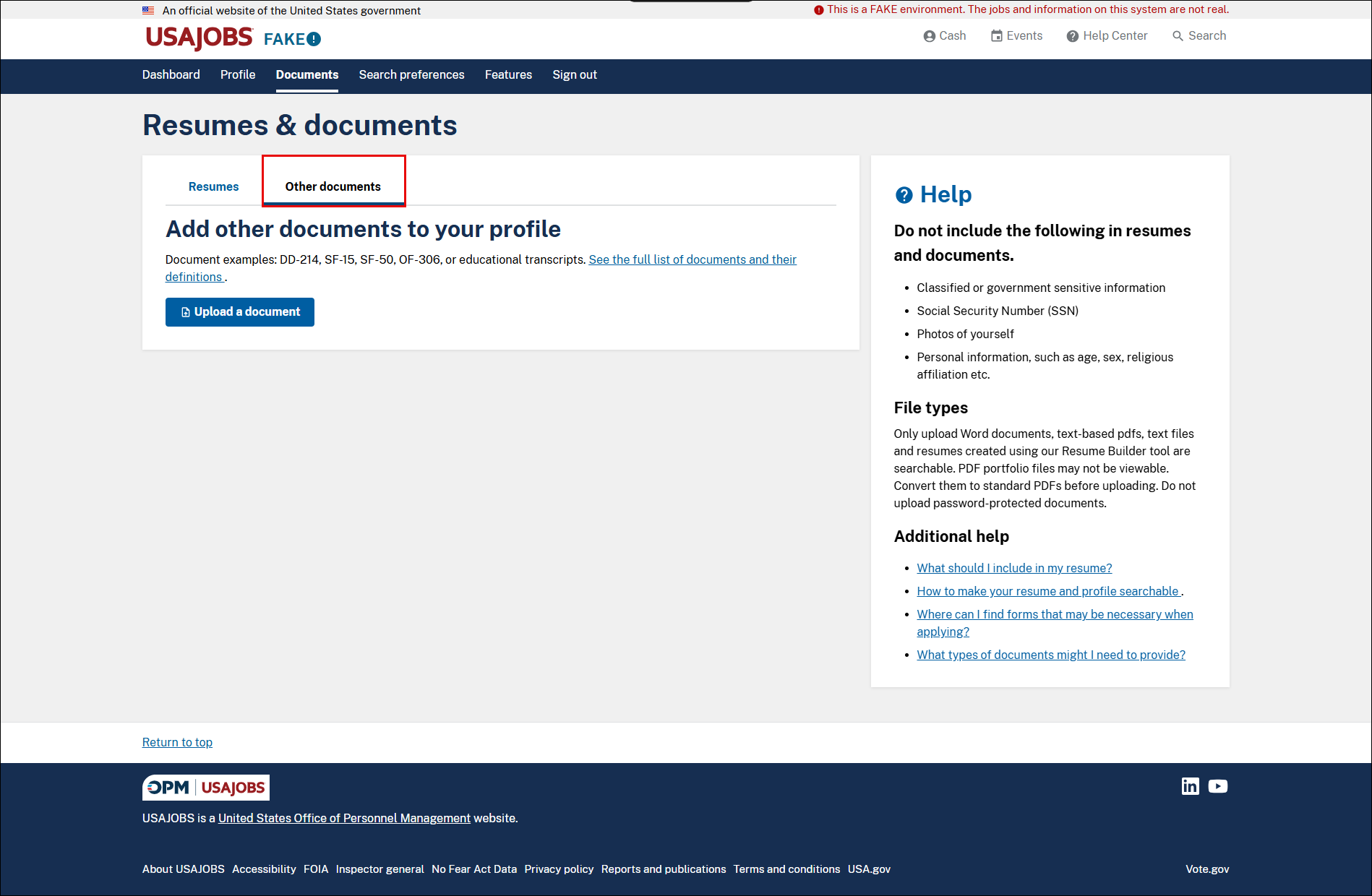The height and width of the screenshot is (896, 1372).
Task: Open the YouTube icon in the footer
Action: click(1218, 786)
